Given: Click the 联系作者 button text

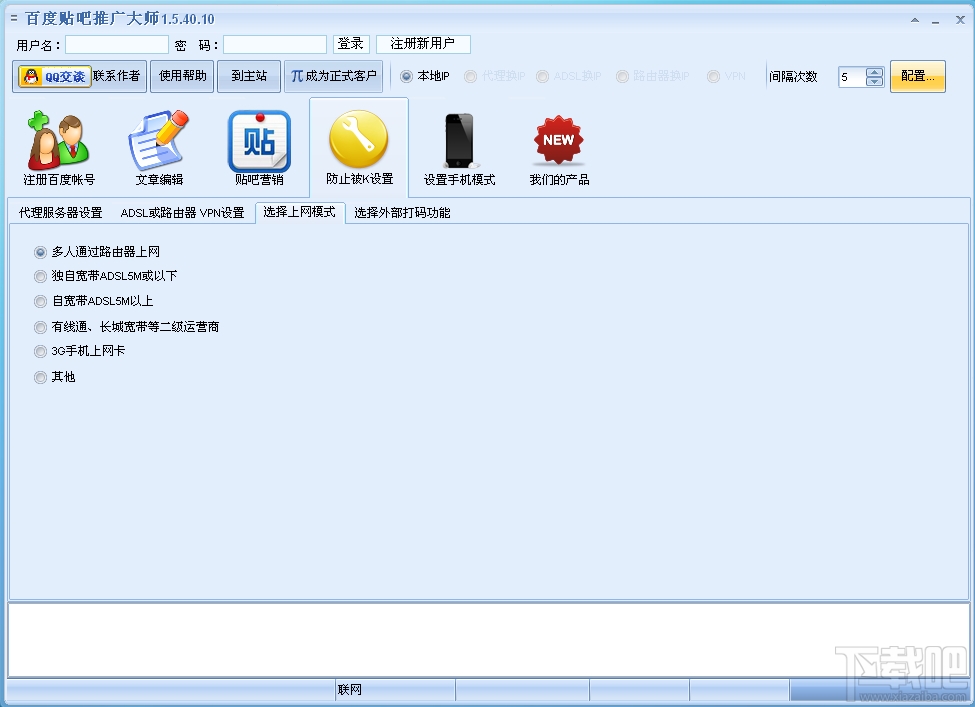Looking at the screenshot, I should point(116,76).
